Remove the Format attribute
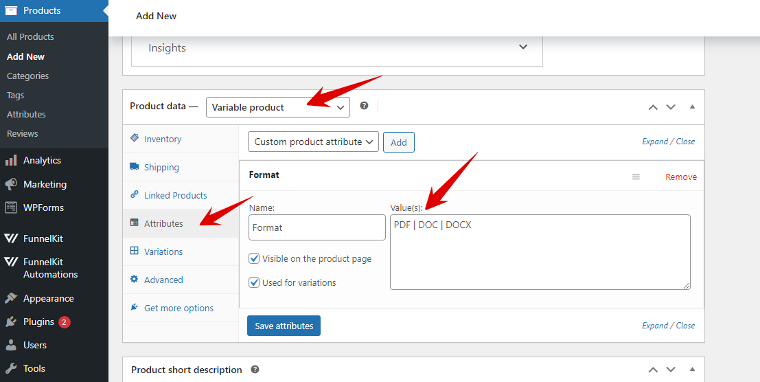Viewport: 760px width, 382px height. (x=681, y=177)
